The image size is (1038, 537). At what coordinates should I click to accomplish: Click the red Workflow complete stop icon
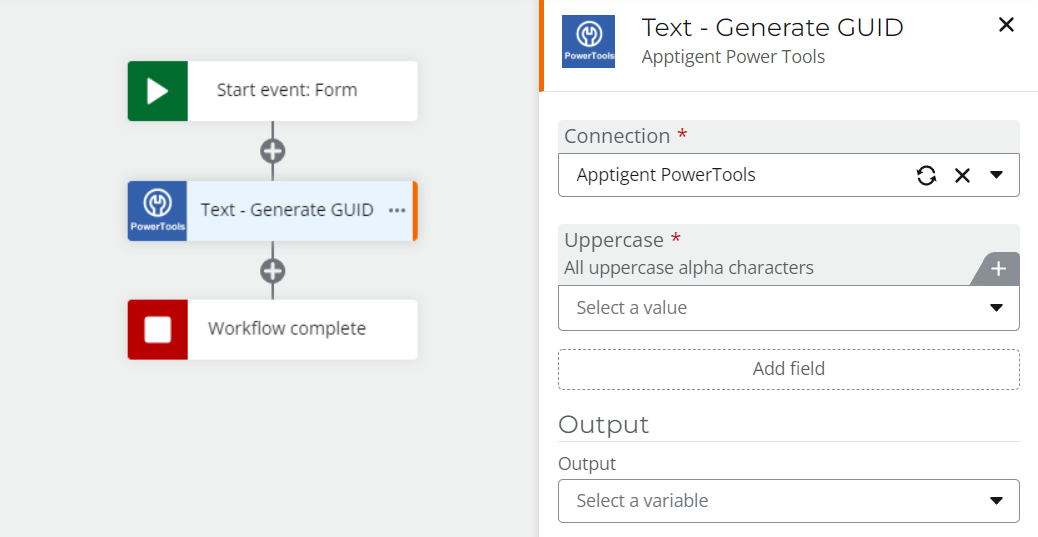(x=158, y=330)
